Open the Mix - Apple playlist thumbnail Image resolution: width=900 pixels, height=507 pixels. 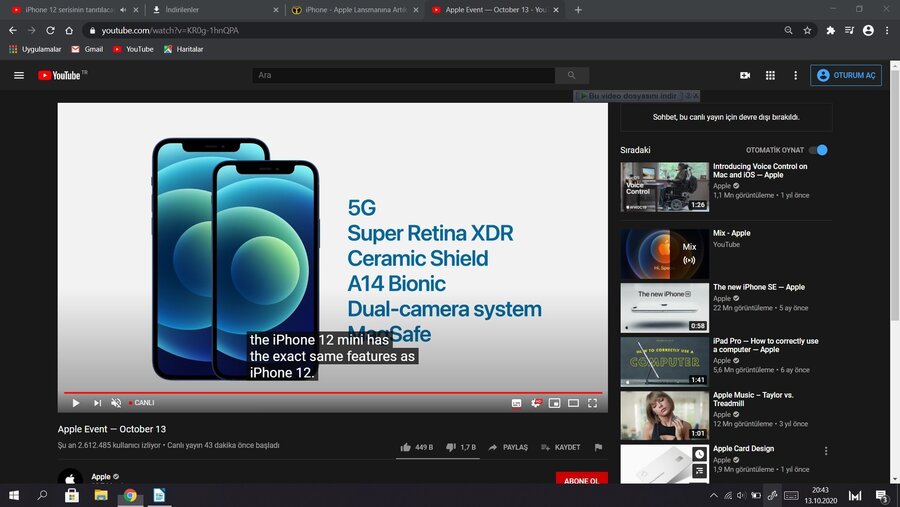point(665,254)
